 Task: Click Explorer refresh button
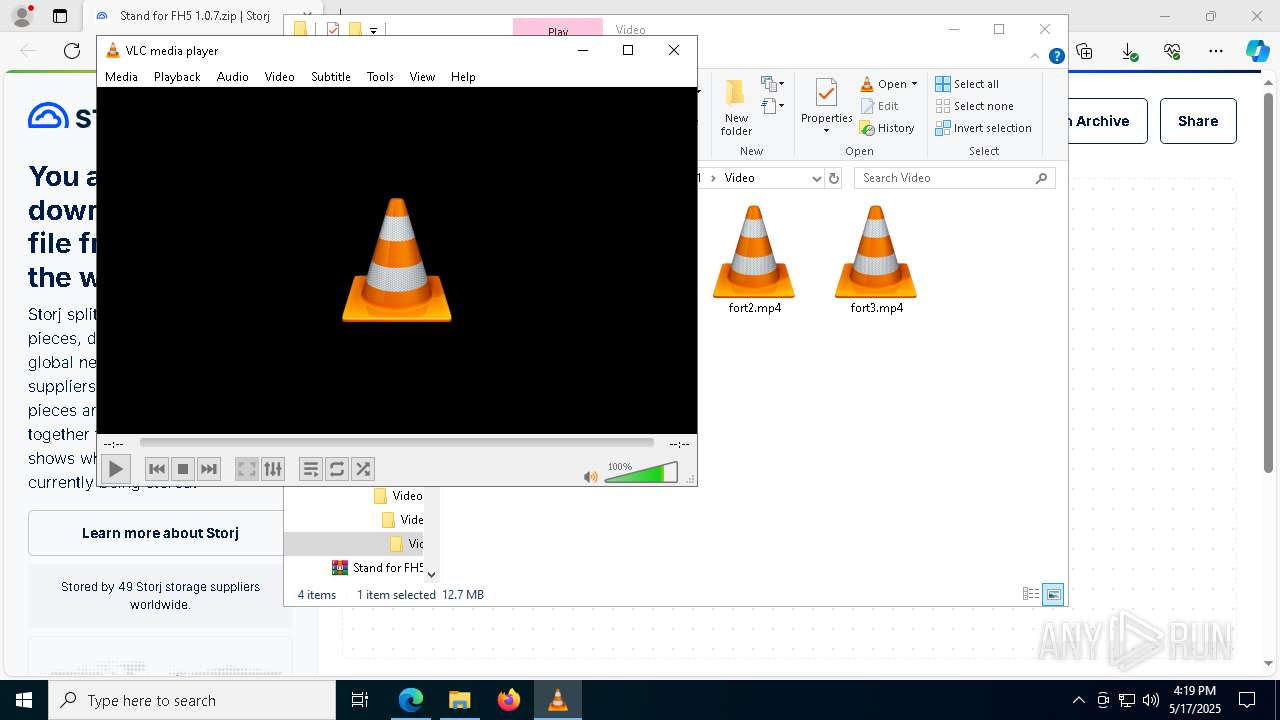click(x=834, y=178)
